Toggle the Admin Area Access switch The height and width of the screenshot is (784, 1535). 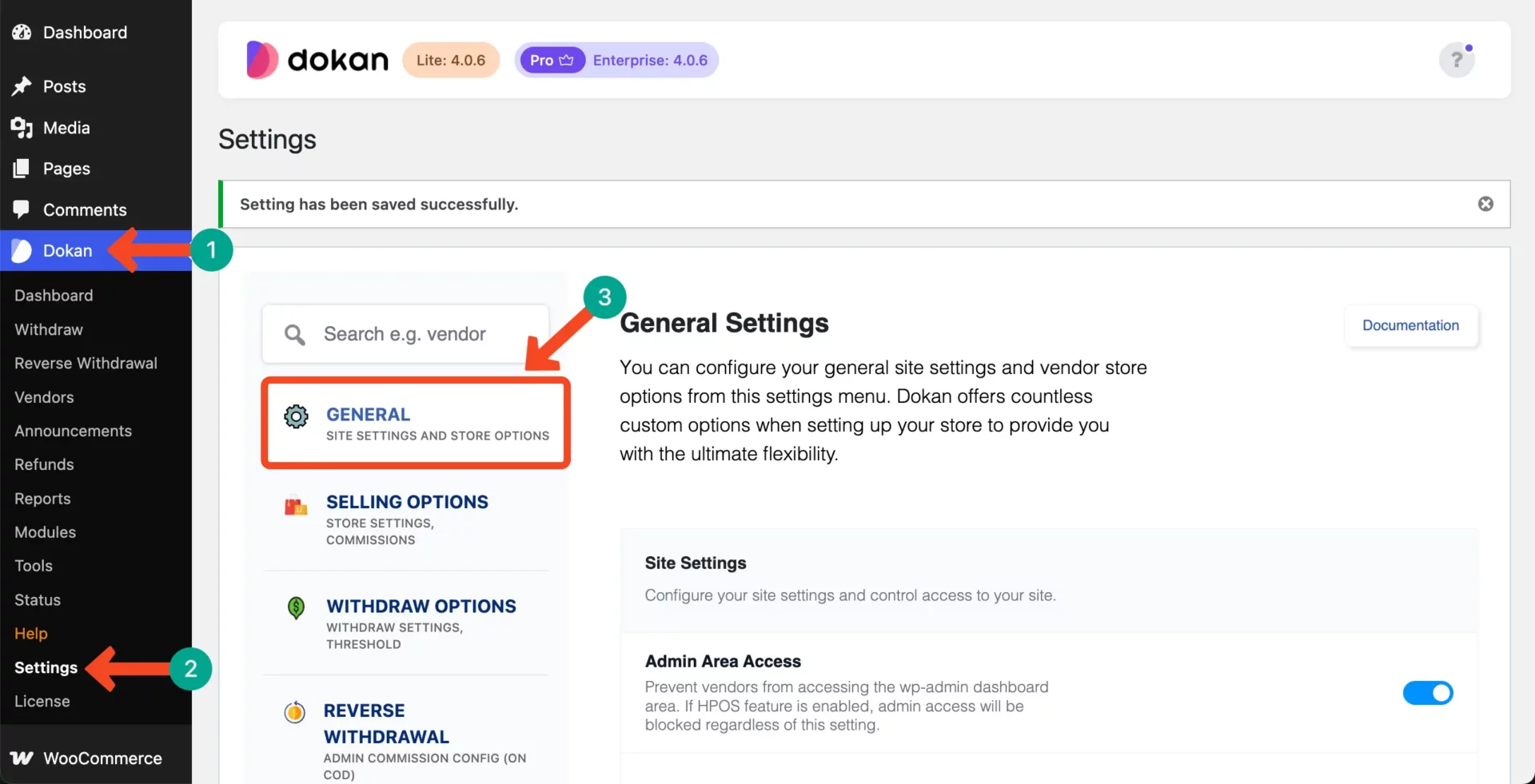click(1428, 693)
